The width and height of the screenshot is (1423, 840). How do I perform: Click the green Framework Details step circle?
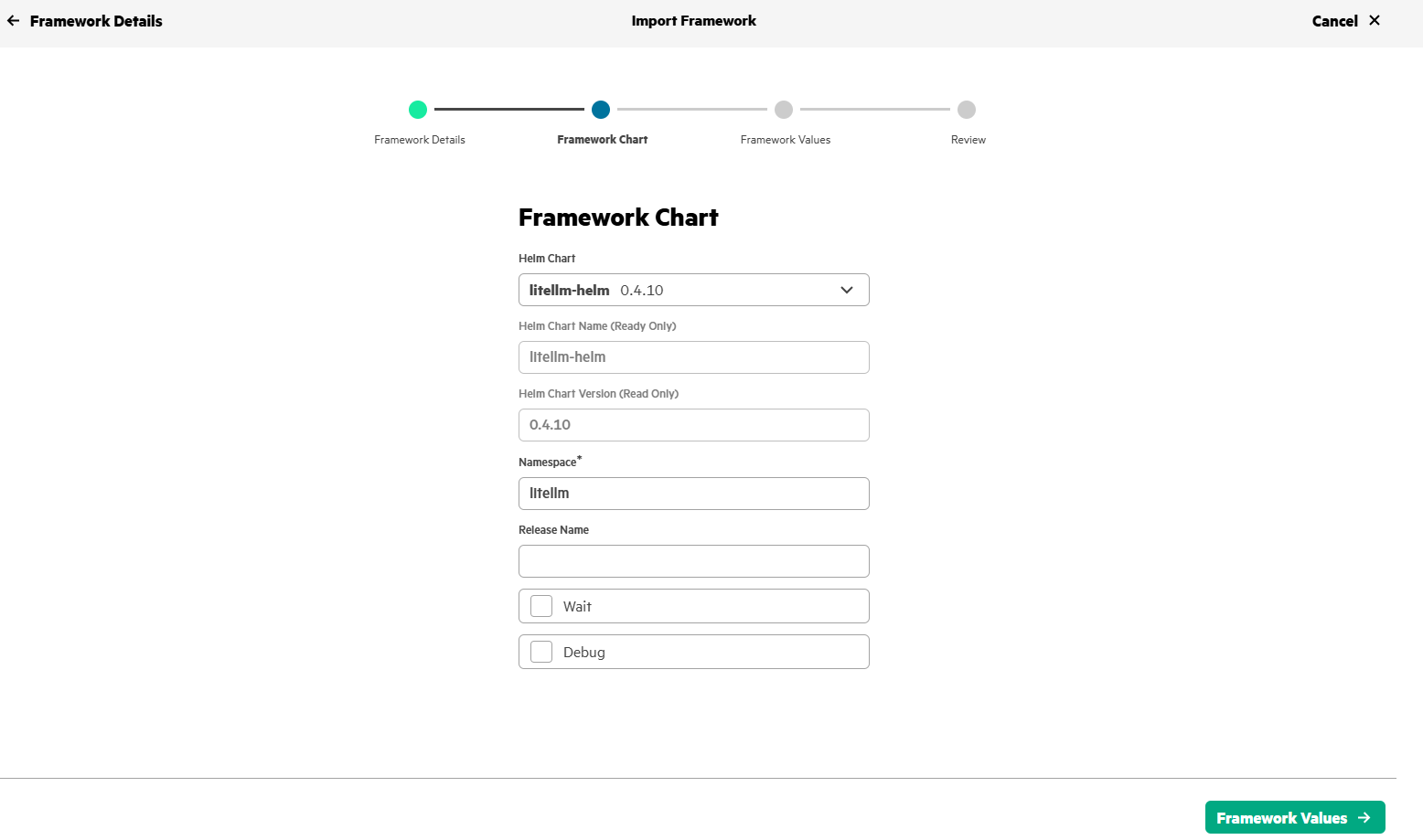click(418, 110)
